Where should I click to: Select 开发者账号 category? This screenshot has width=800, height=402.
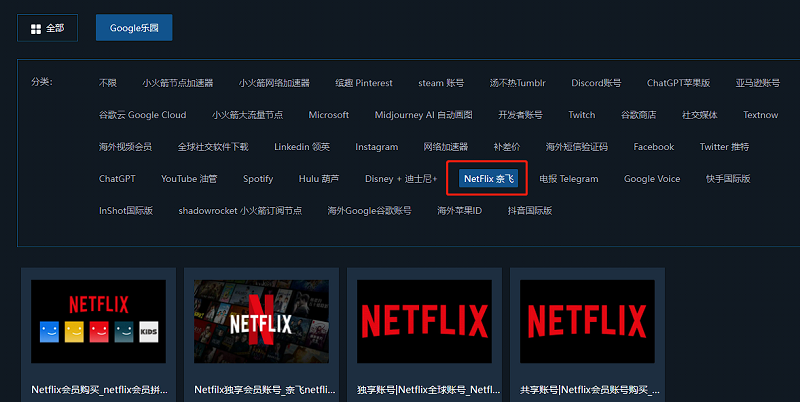pyautogui.click(x=520, y=115)
